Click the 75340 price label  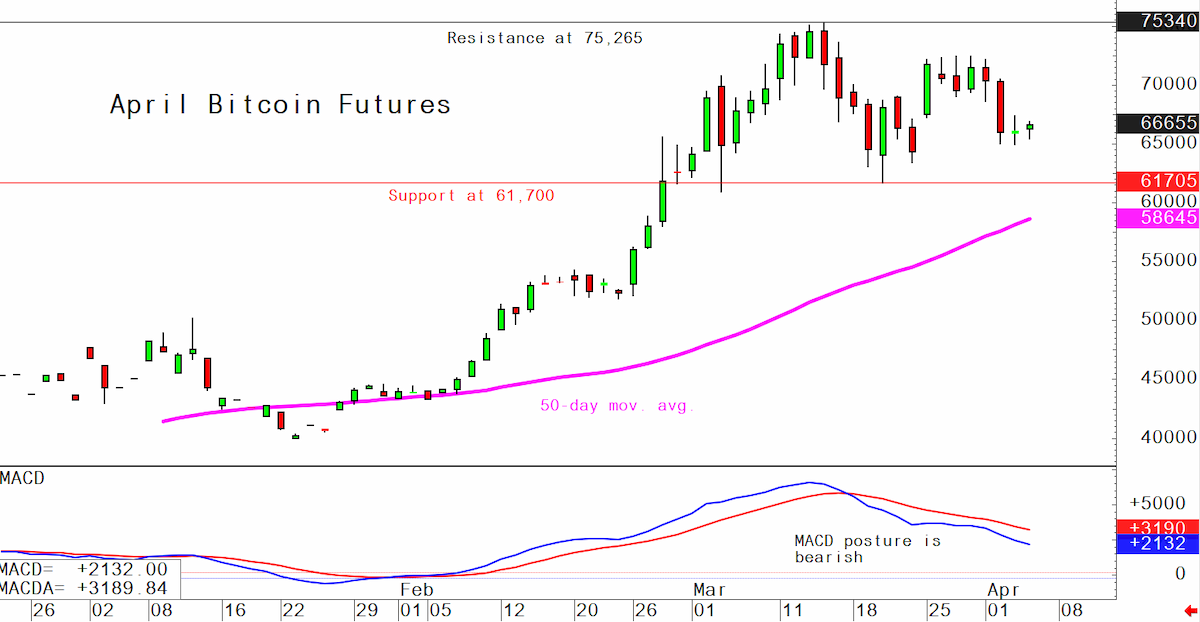(1157, 22)
